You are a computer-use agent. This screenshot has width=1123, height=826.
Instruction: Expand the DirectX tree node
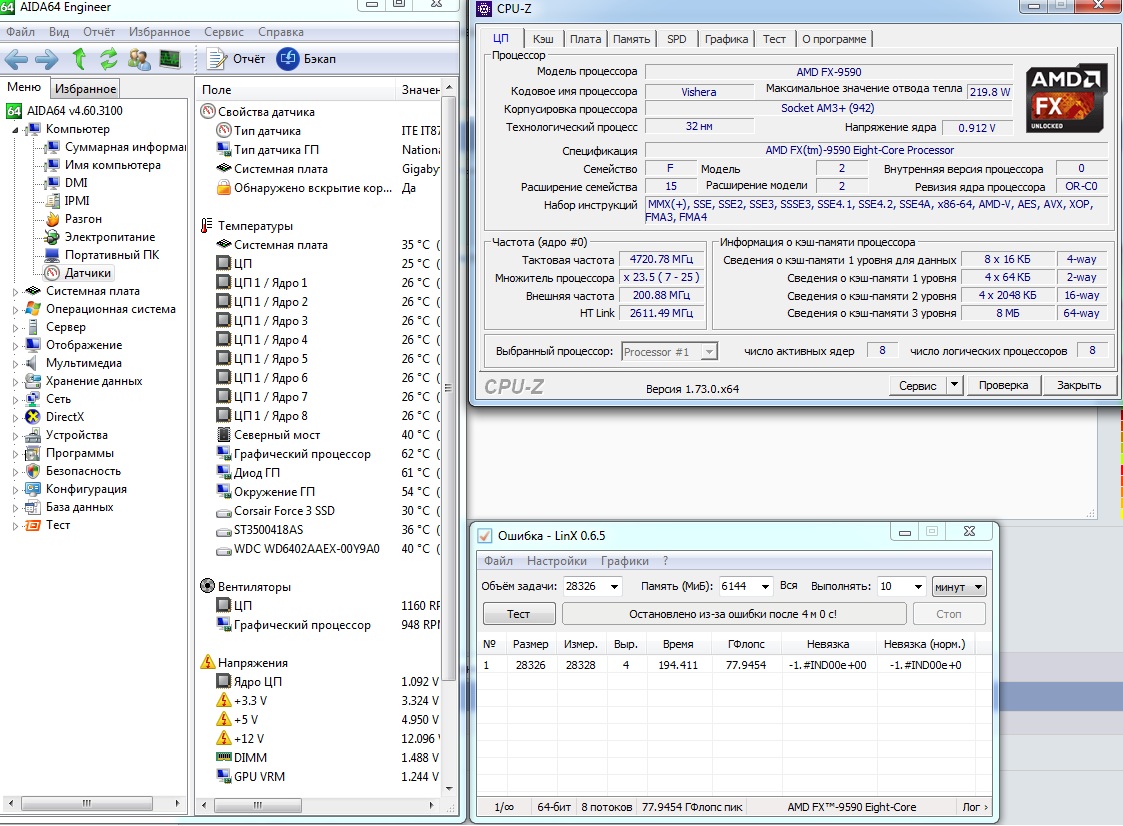pyautogui.click(x=15, y=417)
